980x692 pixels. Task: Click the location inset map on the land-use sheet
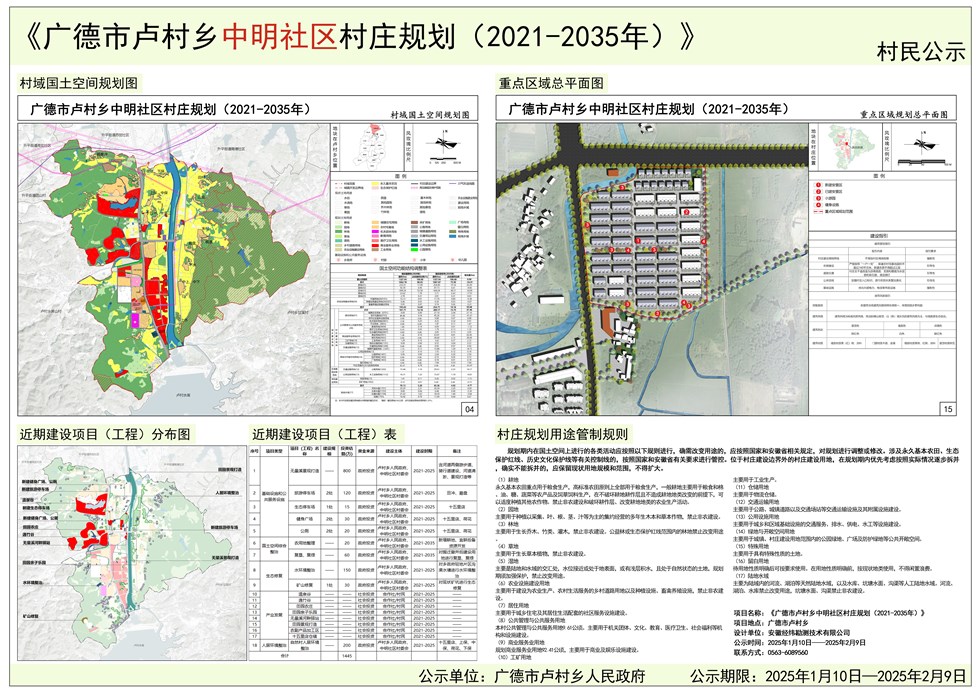pos(371,146)
